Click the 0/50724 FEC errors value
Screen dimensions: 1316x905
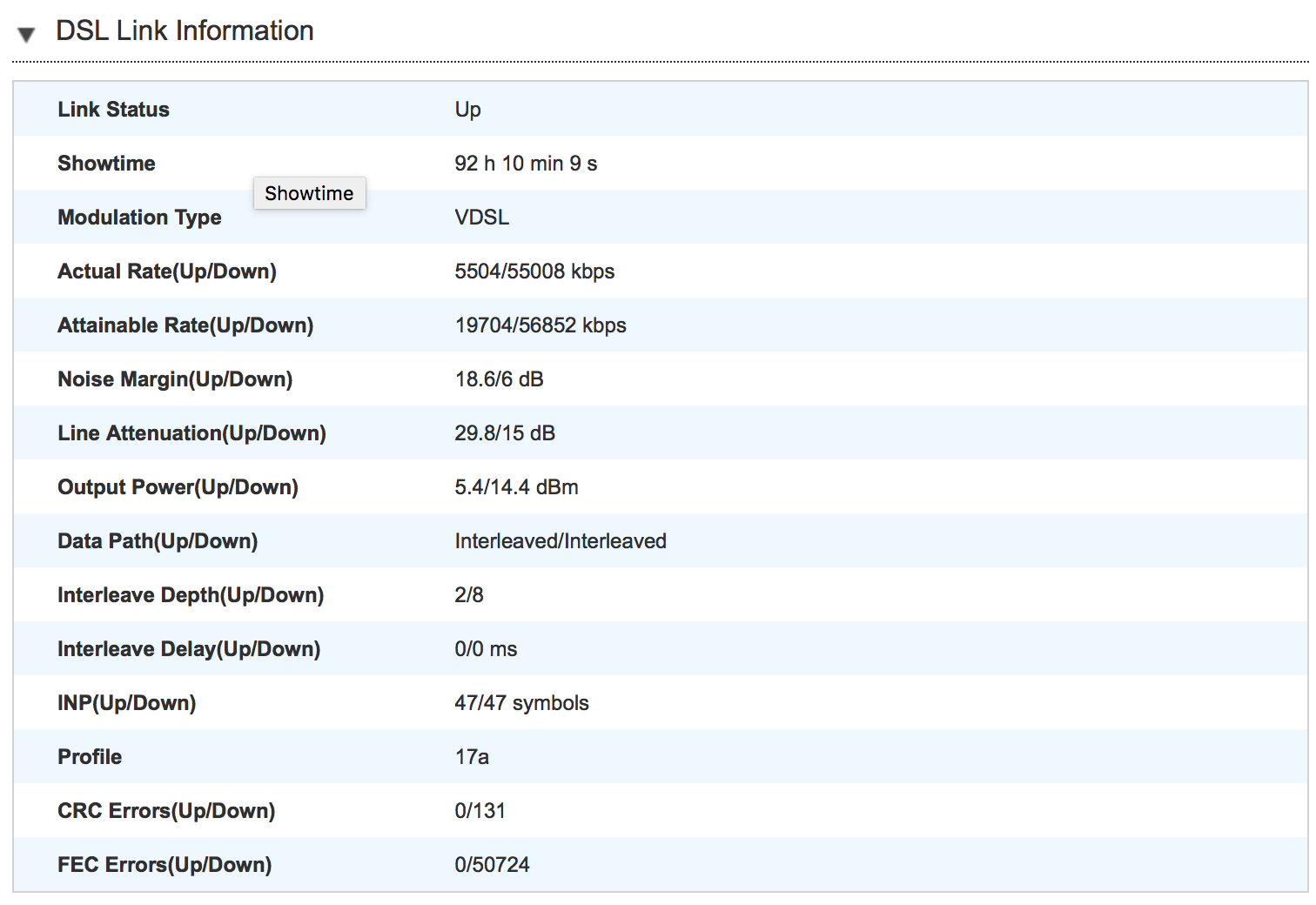point(492,865)
